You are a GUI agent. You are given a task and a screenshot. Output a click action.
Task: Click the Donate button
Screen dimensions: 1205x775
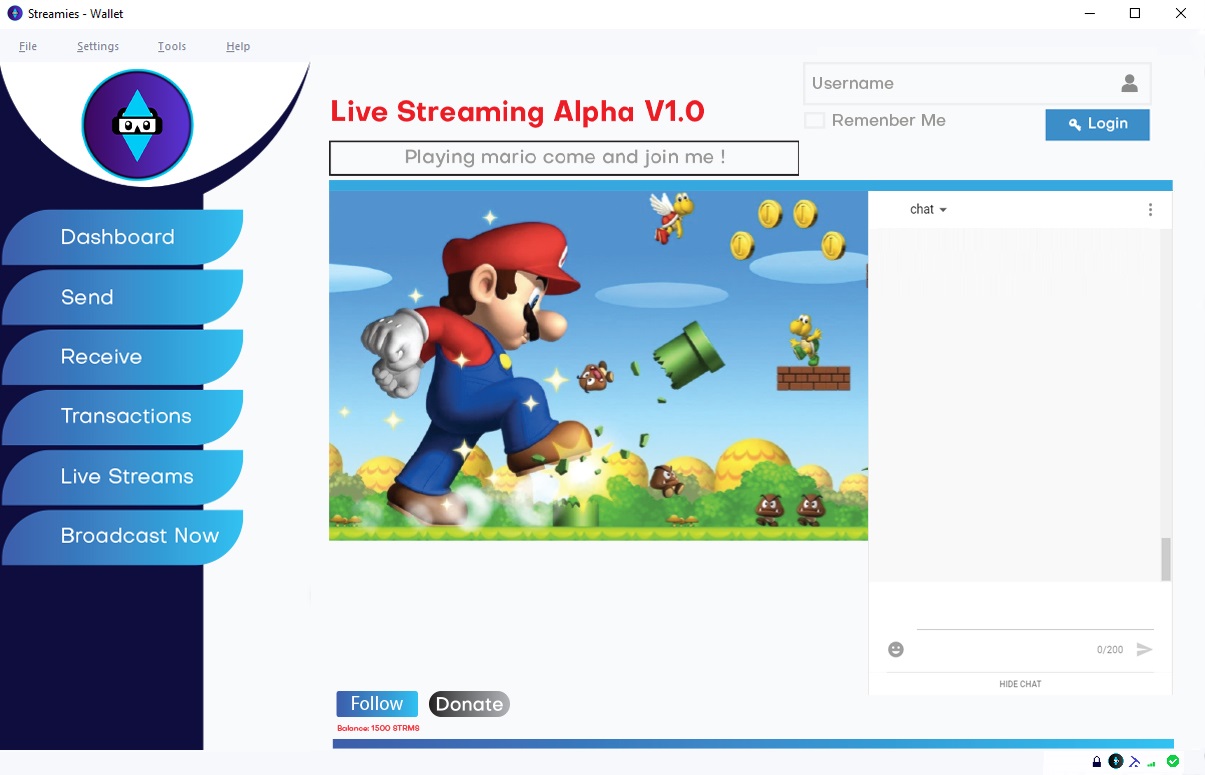point(469,704)
